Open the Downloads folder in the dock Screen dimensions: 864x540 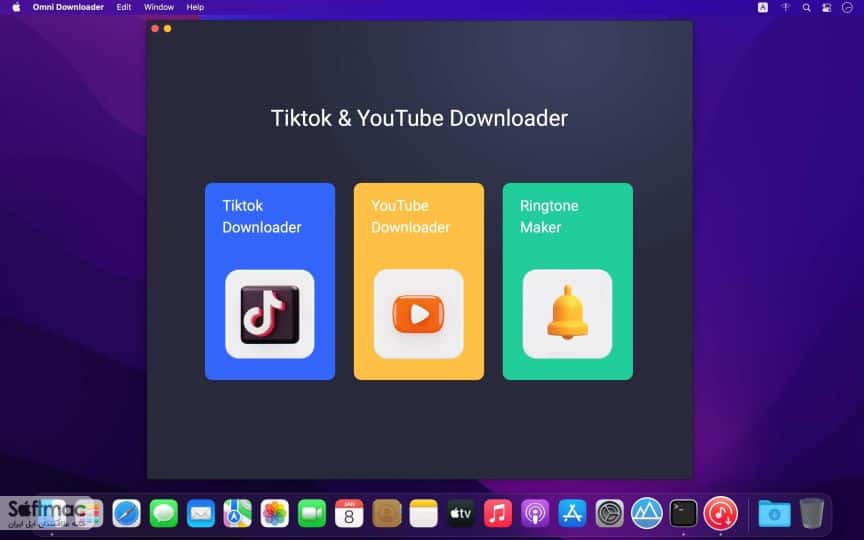pos(774,514)
